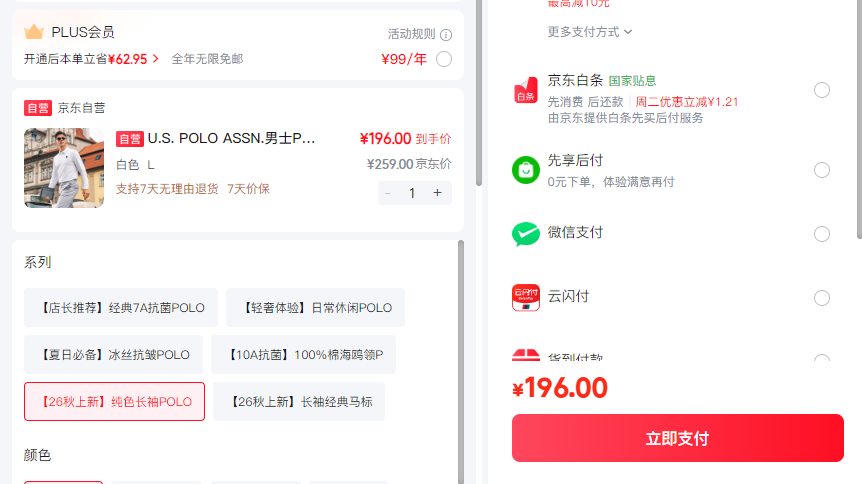Image resolution: width=862 pixels, height=484 pixels.
Task: Open the 活动规则 info icon
Action: tap(446, 35)
